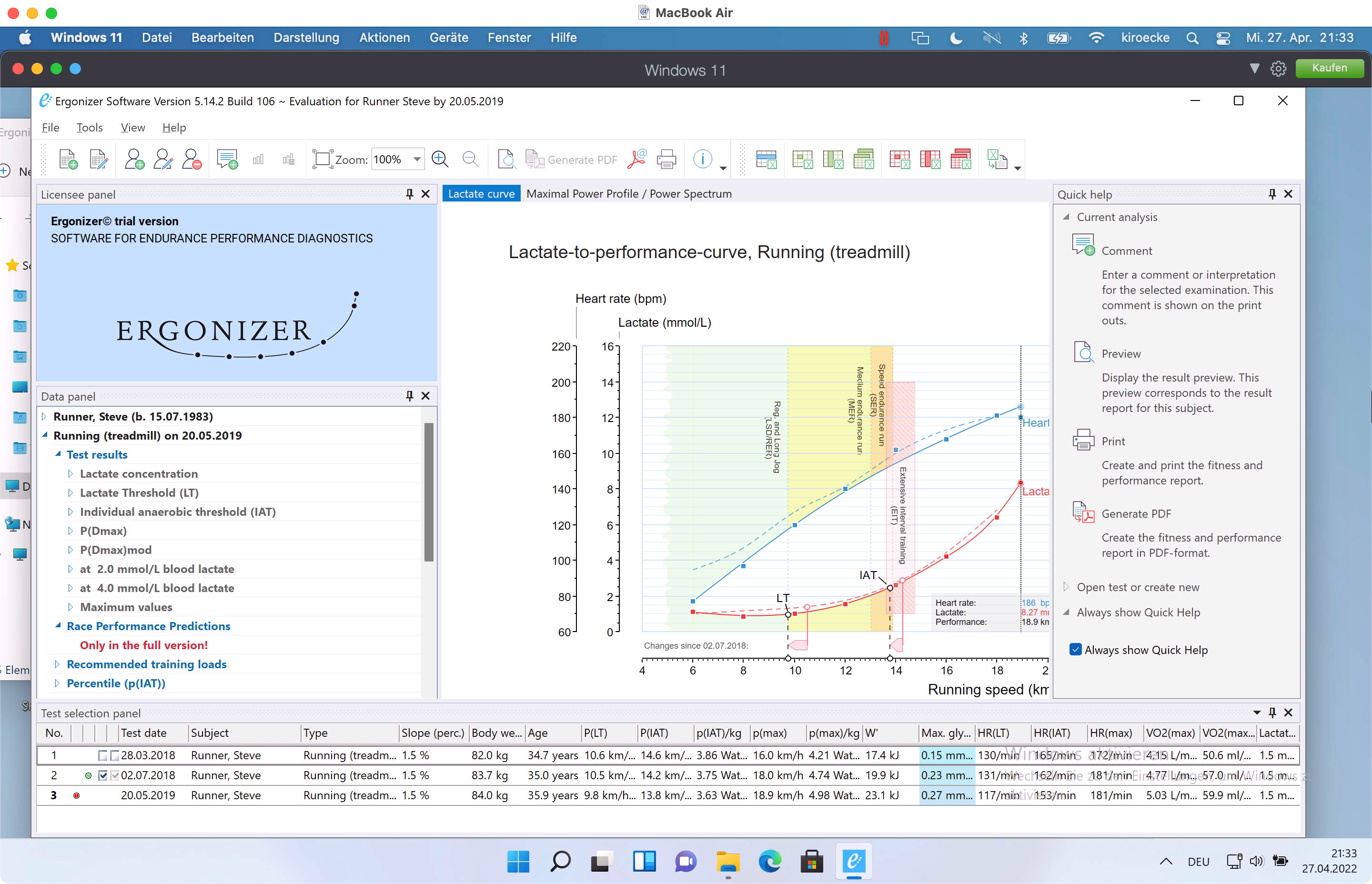Viewport: 1372px width, 884px height.
Task: Open Microsoft Edge in Windows taskbar
Action: 770,861
